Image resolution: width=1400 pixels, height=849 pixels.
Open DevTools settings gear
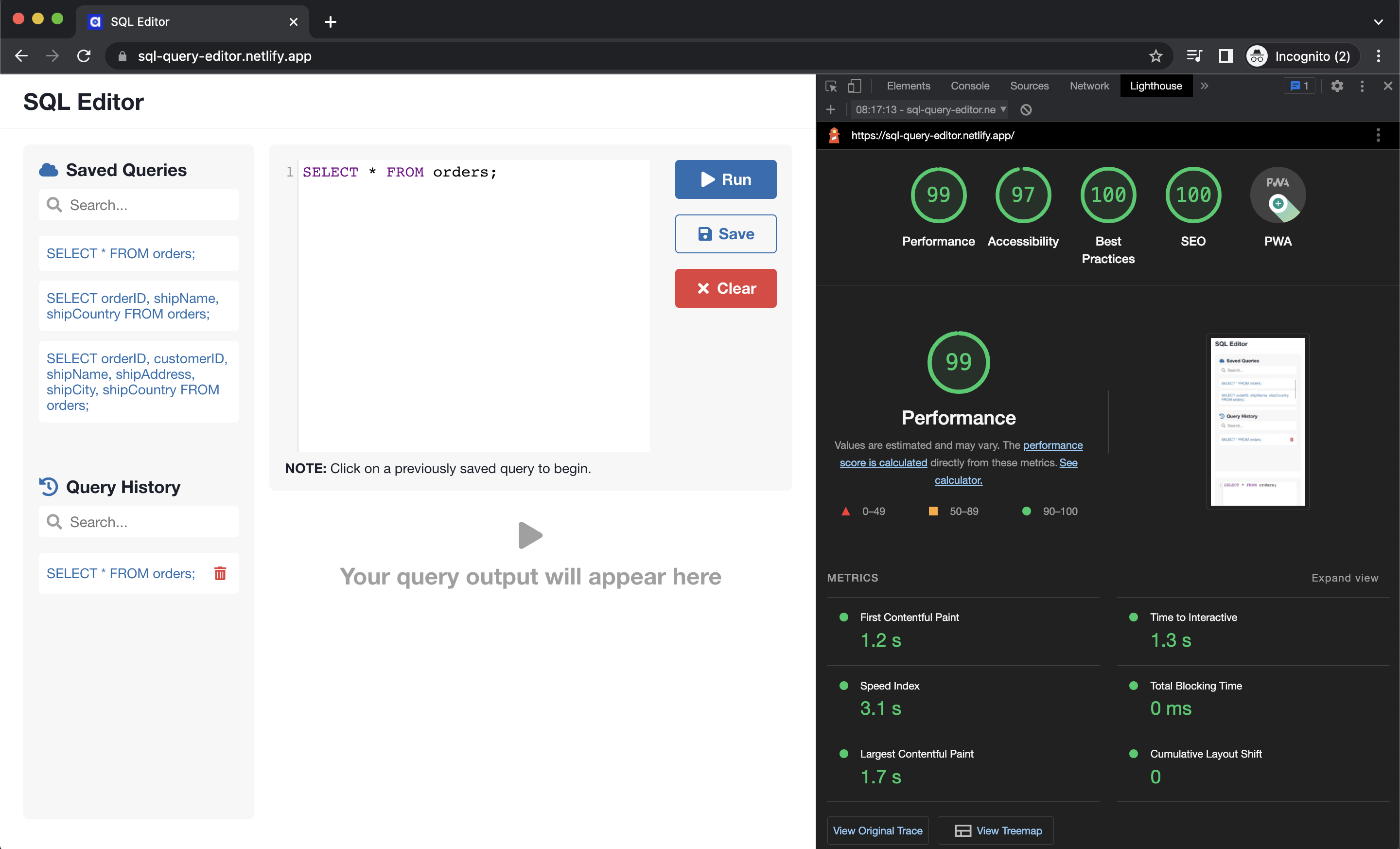1337,86
